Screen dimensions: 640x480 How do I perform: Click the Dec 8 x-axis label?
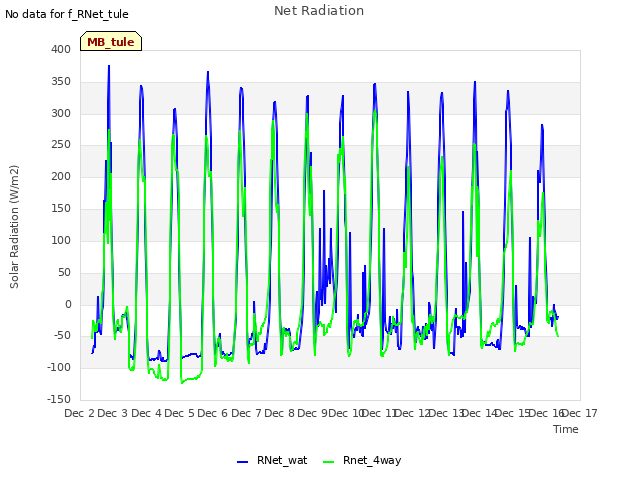click(x=280, y=413)
